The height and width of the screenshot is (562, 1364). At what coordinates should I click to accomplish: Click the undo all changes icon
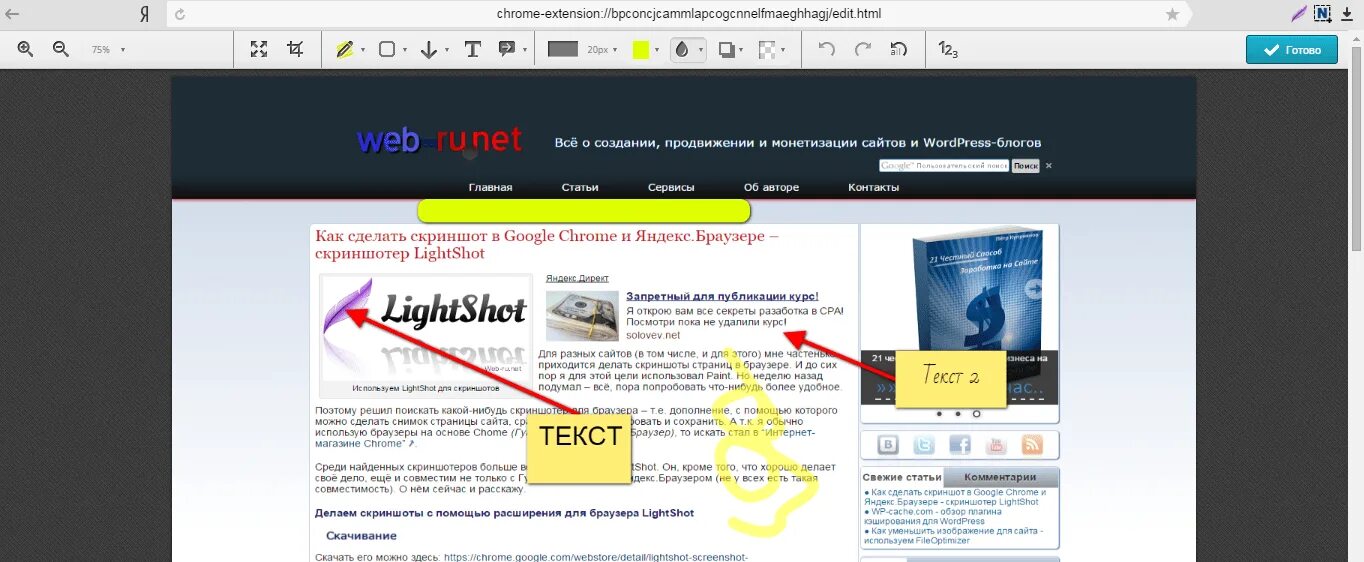898,49
